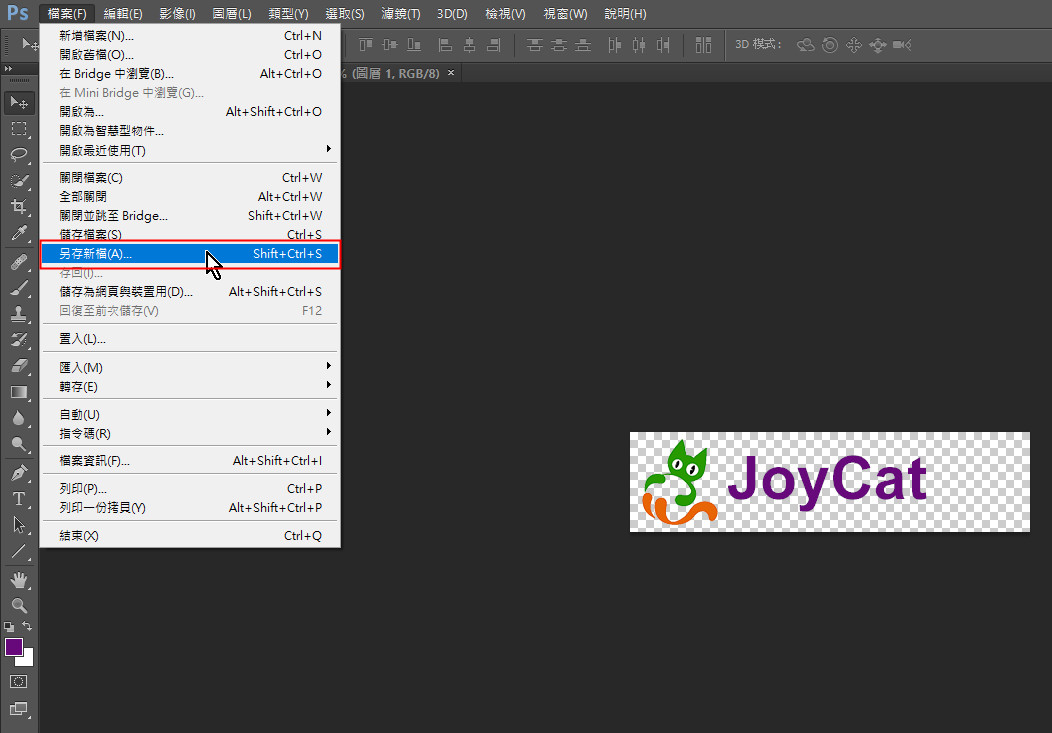Choose 開啟舊檔(O)... menu item
The image size is (1052, 733).
[x=190, y=54]
